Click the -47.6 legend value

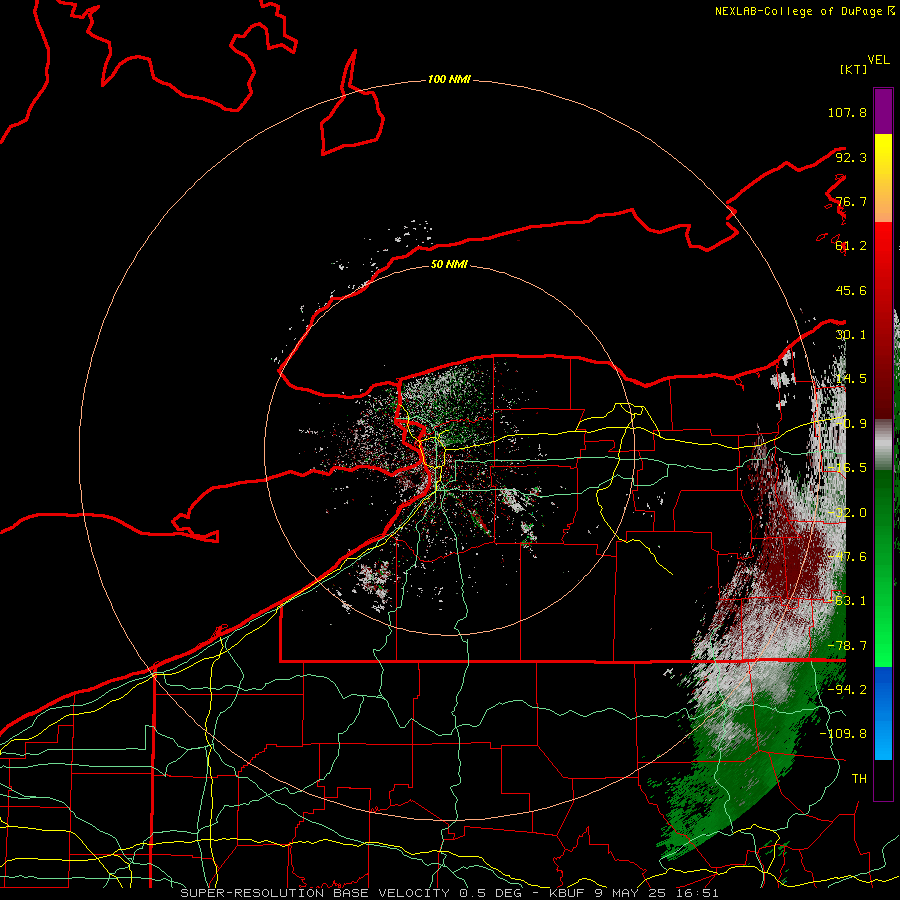coord(847,557)
